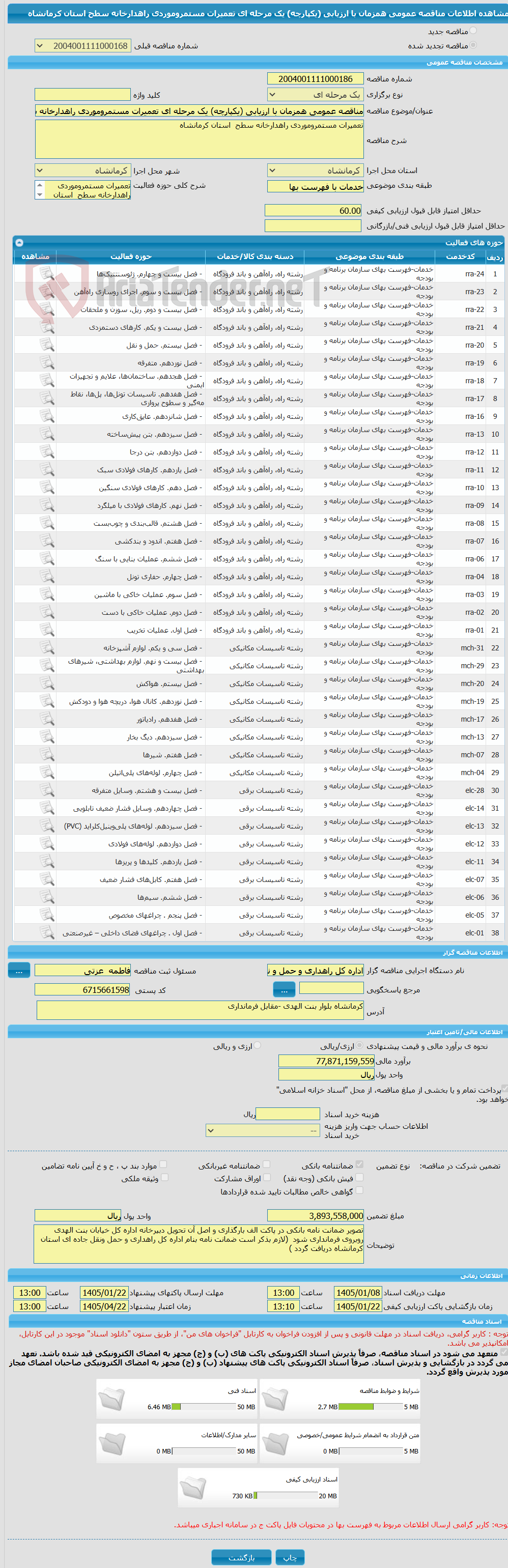
Task: Open the view icon for row rra-12
Action: pyautogui.click(x=46, y=451)
